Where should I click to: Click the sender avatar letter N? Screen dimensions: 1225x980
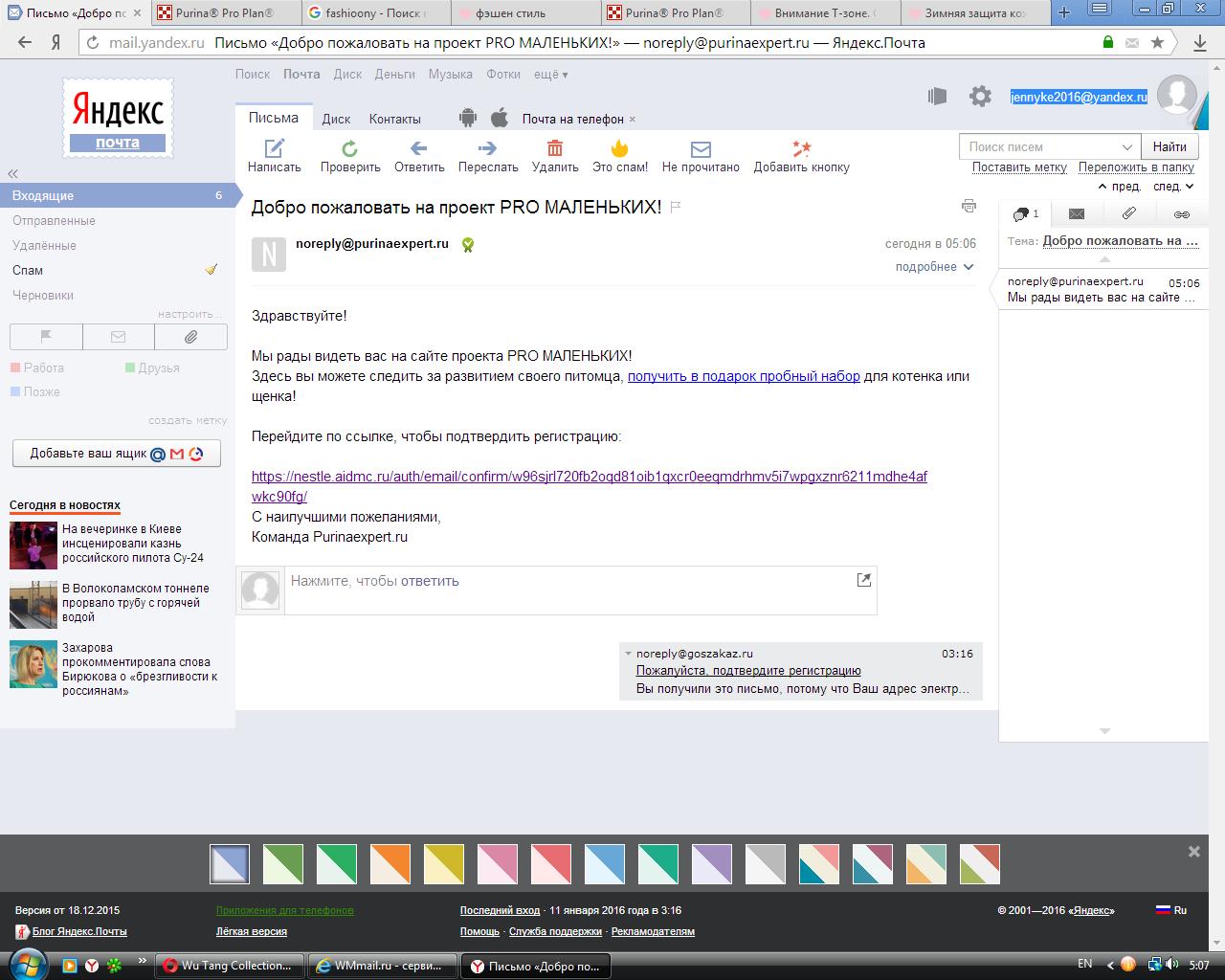pyautogui.click(x=269, y=254)
